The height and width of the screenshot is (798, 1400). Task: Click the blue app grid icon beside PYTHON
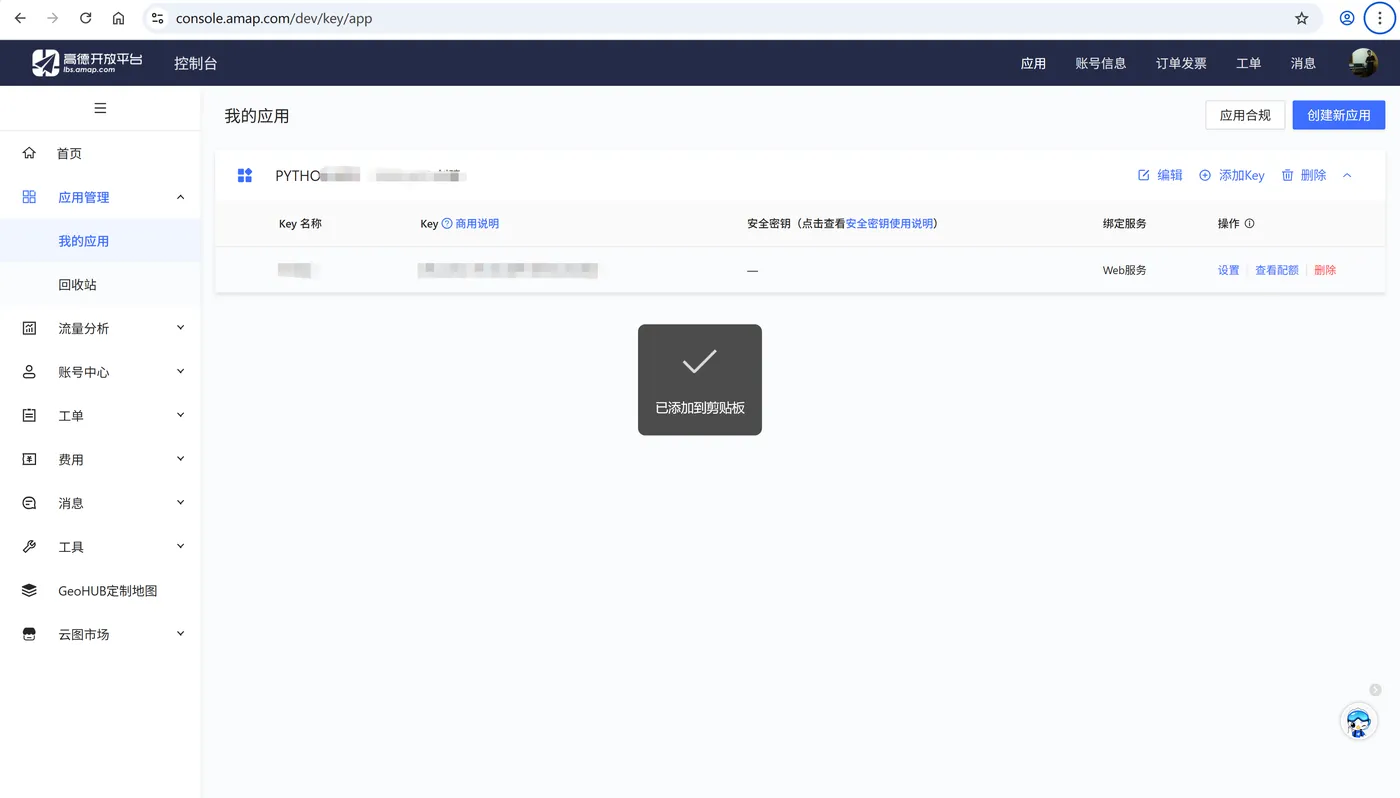[x=245, y=174]
